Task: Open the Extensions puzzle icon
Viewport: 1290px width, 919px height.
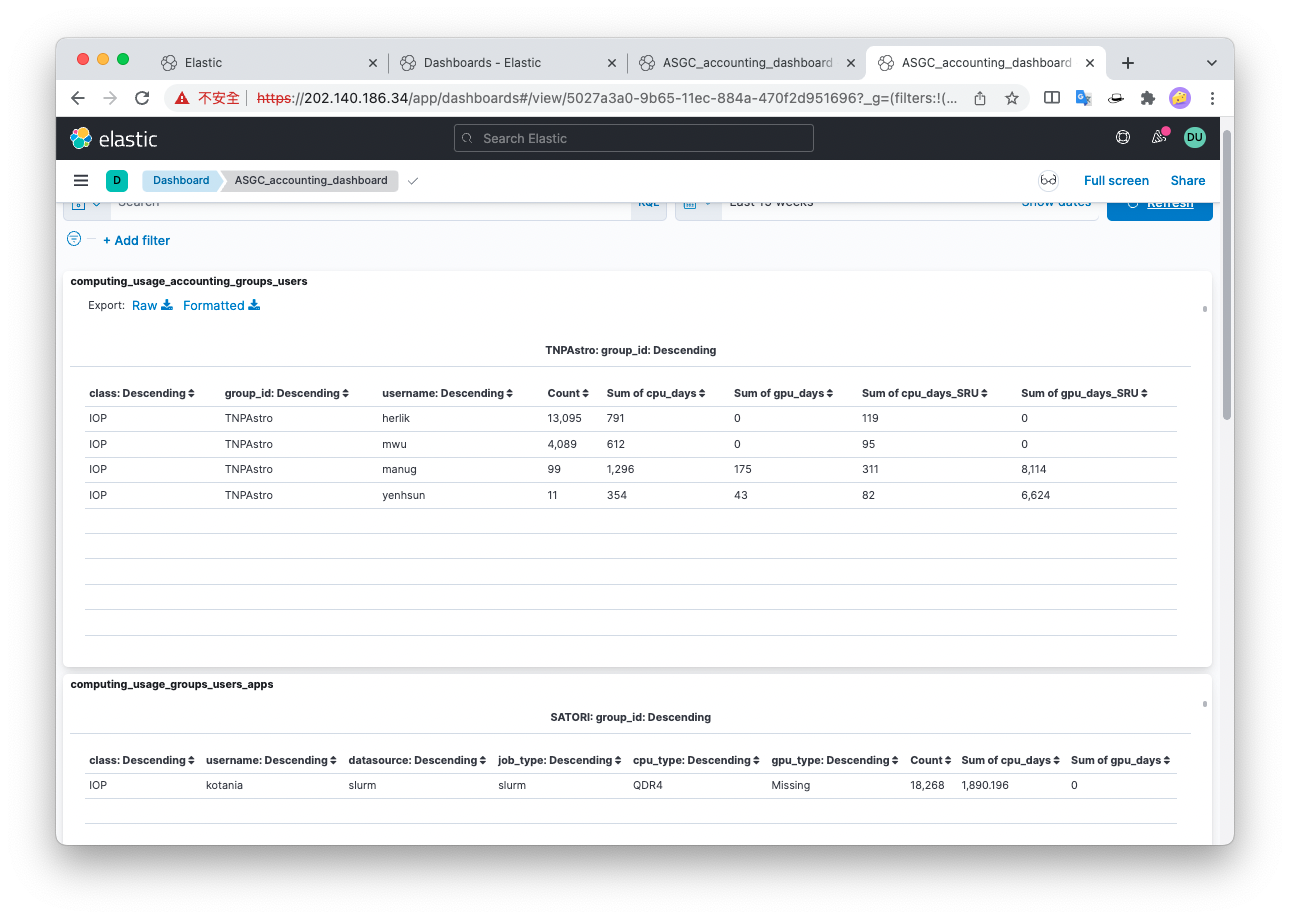Action: pos(1148,98)
